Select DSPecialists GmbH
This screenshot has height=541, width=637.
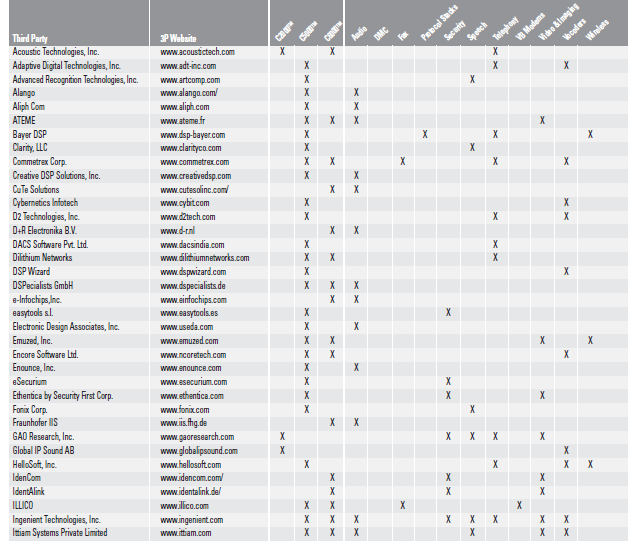43,286
